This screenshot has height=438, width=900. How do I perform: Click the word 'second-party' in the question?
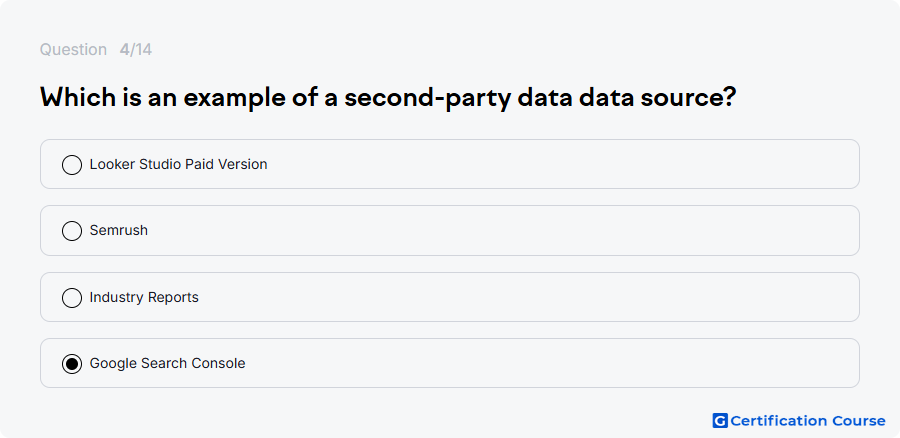[x=428, y=98]
